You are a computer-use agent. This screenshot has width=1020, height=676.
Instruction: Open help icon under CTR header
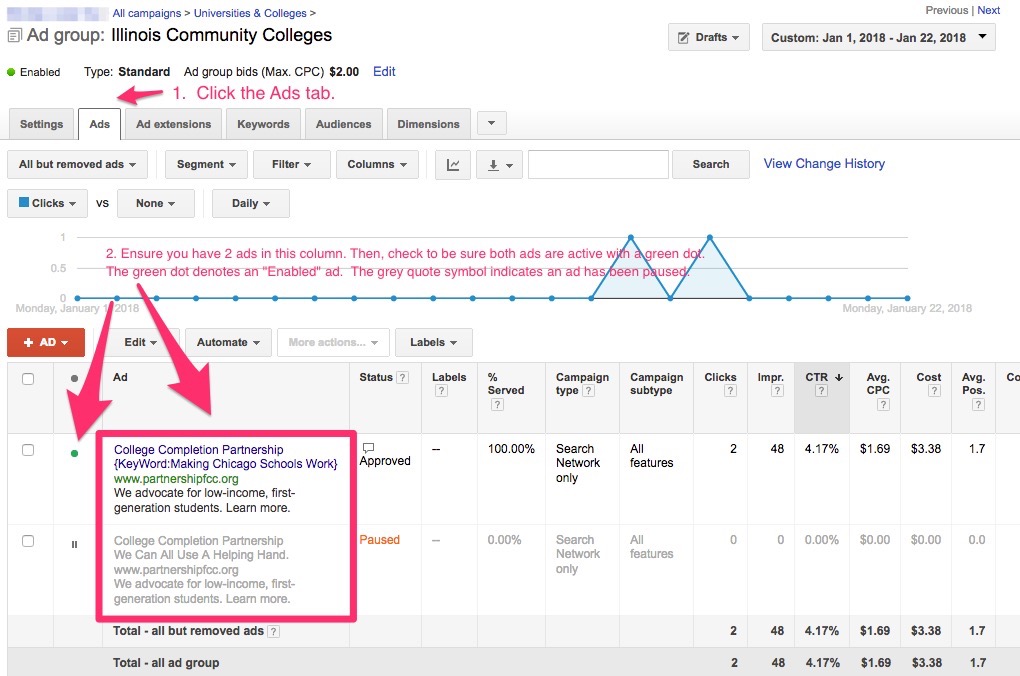pos(821,390)
